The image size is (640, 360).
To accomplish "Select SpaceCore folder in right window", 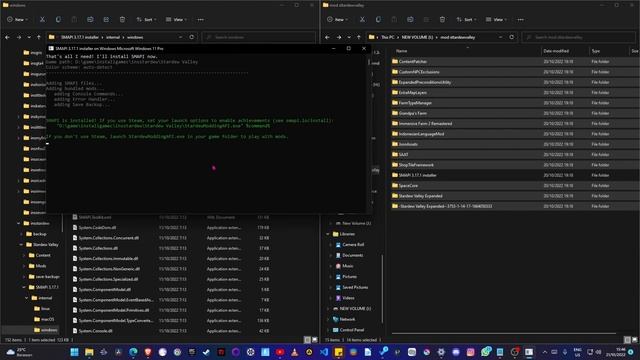I will [513, 185].
